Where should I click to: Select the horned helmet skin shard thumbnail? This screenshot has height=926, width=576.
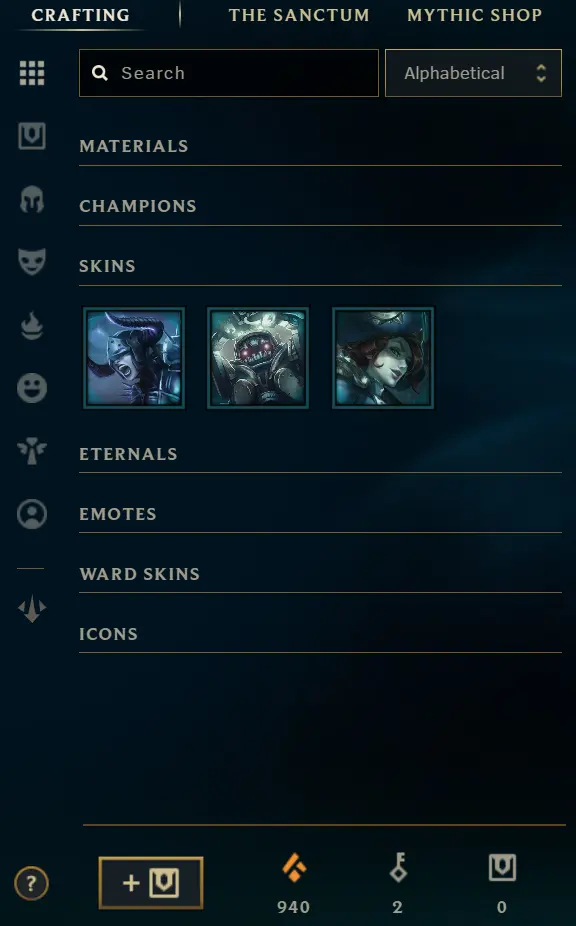[134, 357]
